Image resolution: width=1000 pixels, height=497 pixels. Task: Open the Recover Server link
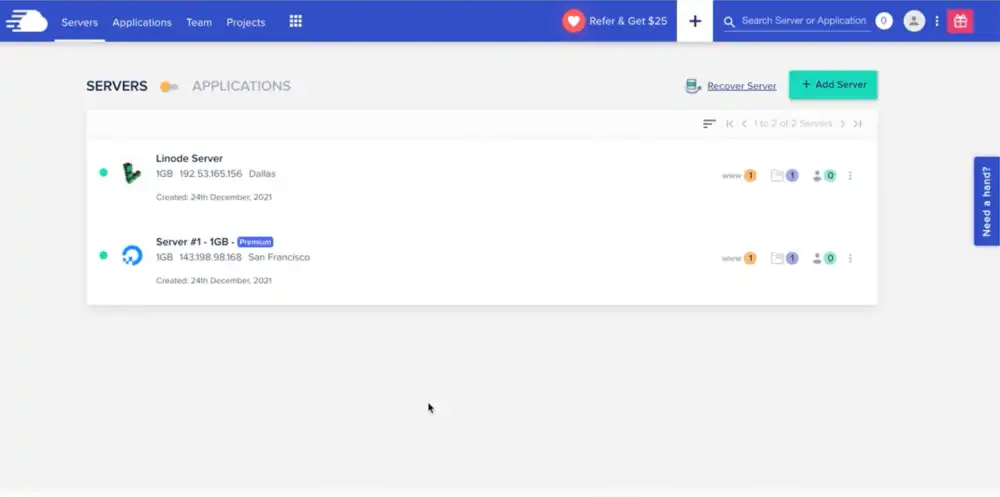click(742, 86)
